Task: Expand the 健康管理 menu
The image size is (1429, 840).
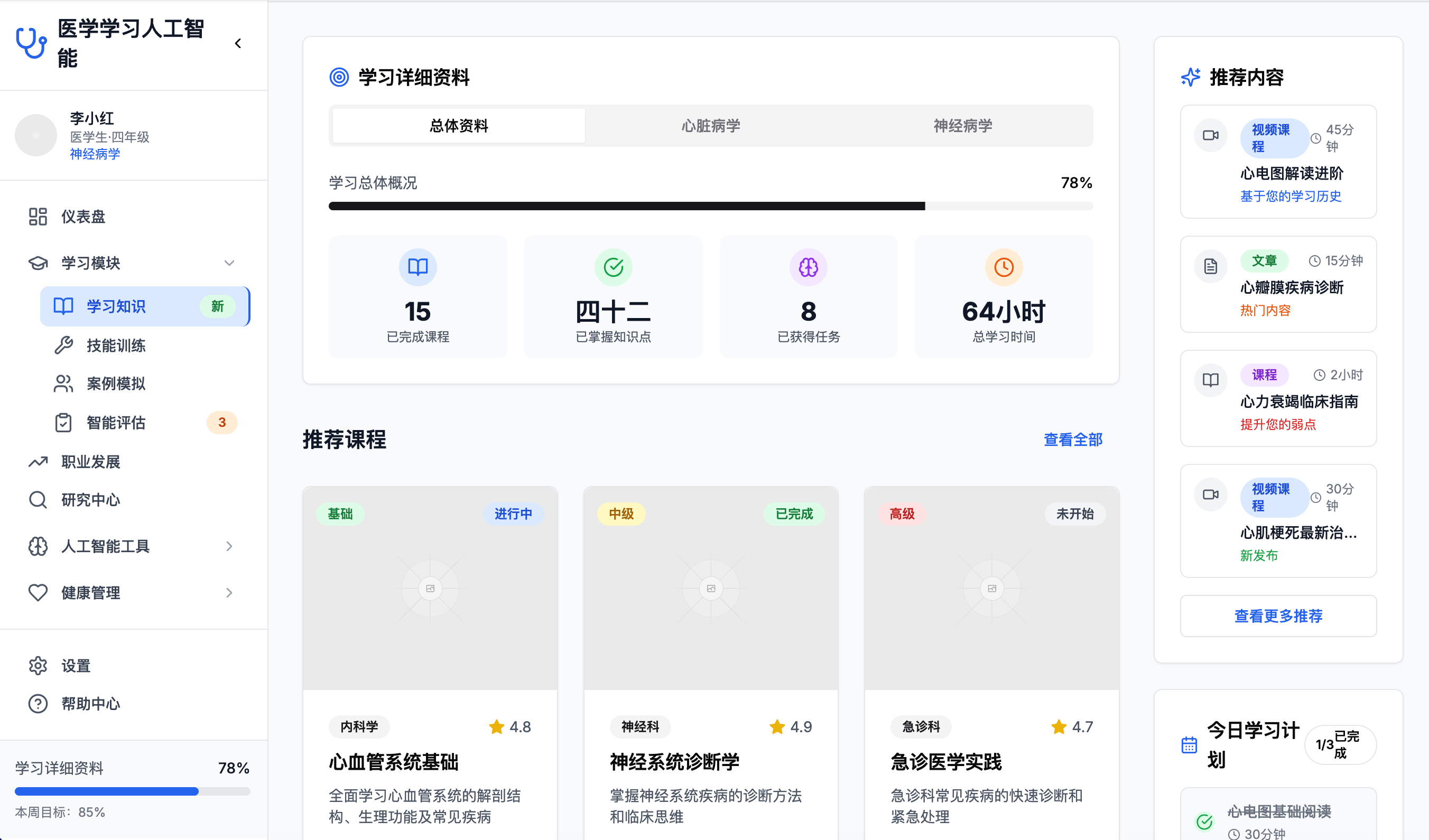Action: 229,592
